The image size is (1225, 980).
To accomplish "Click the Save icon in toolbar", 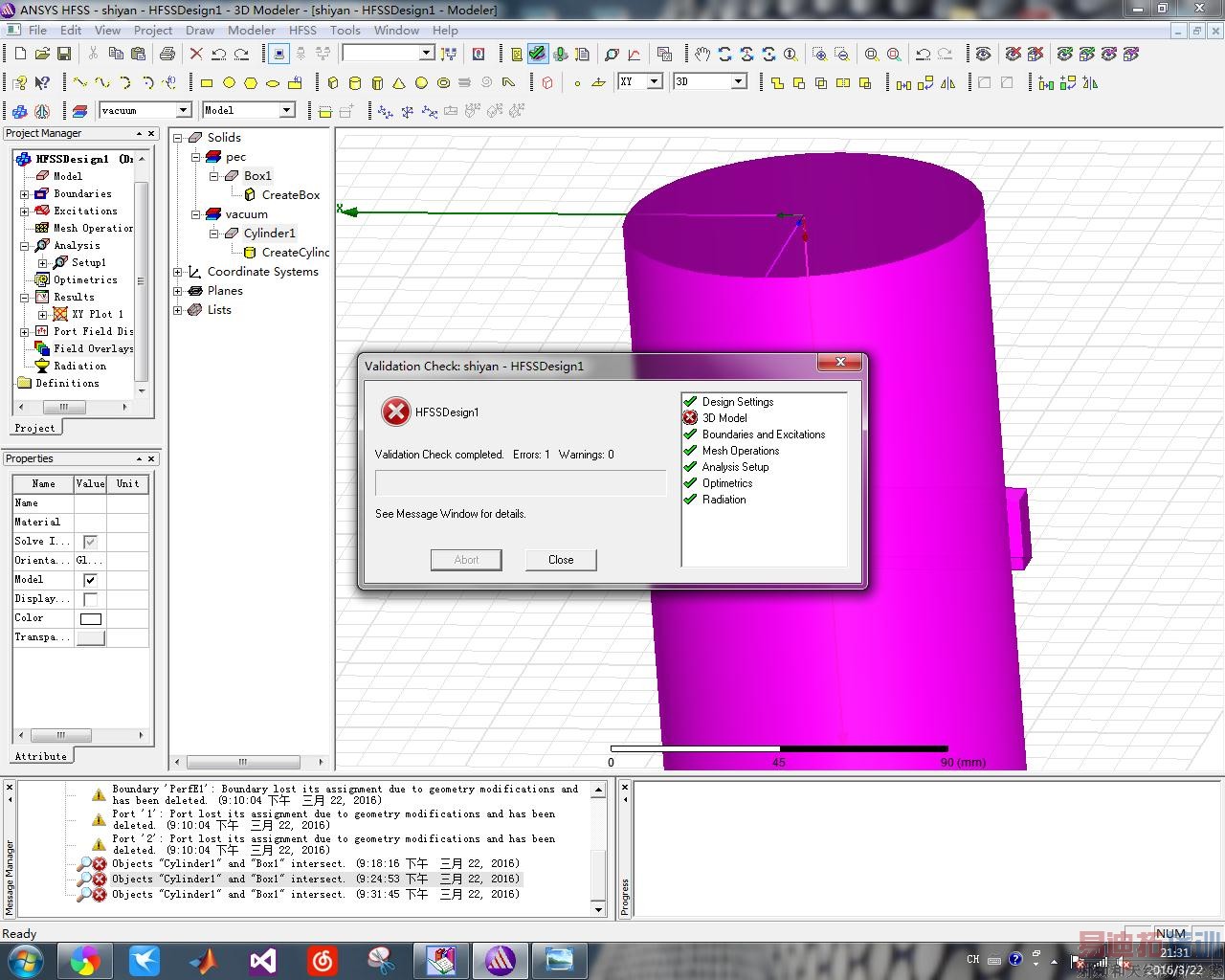I will tap(64, 55).
